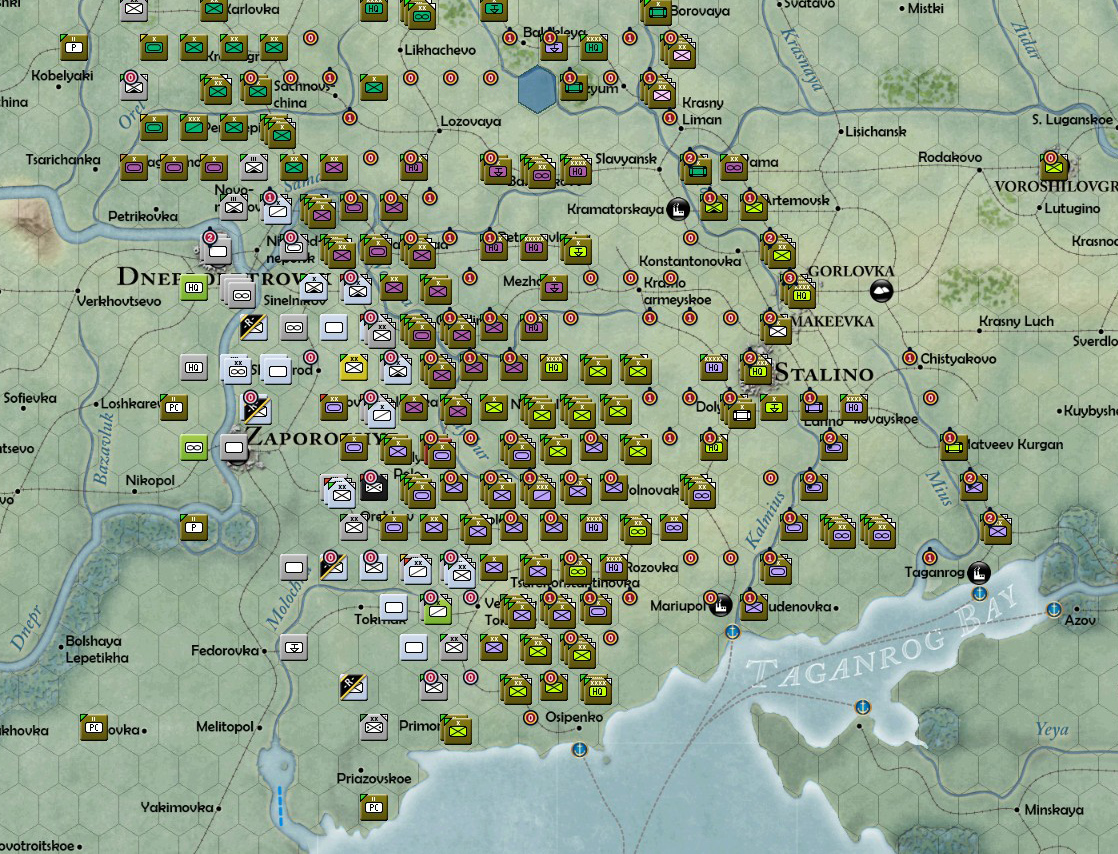This screenshot has height=854, width=1118.
Task: Click the green HQ counter west of Dnepropetrovsk
Action: [x=192, y=287]
